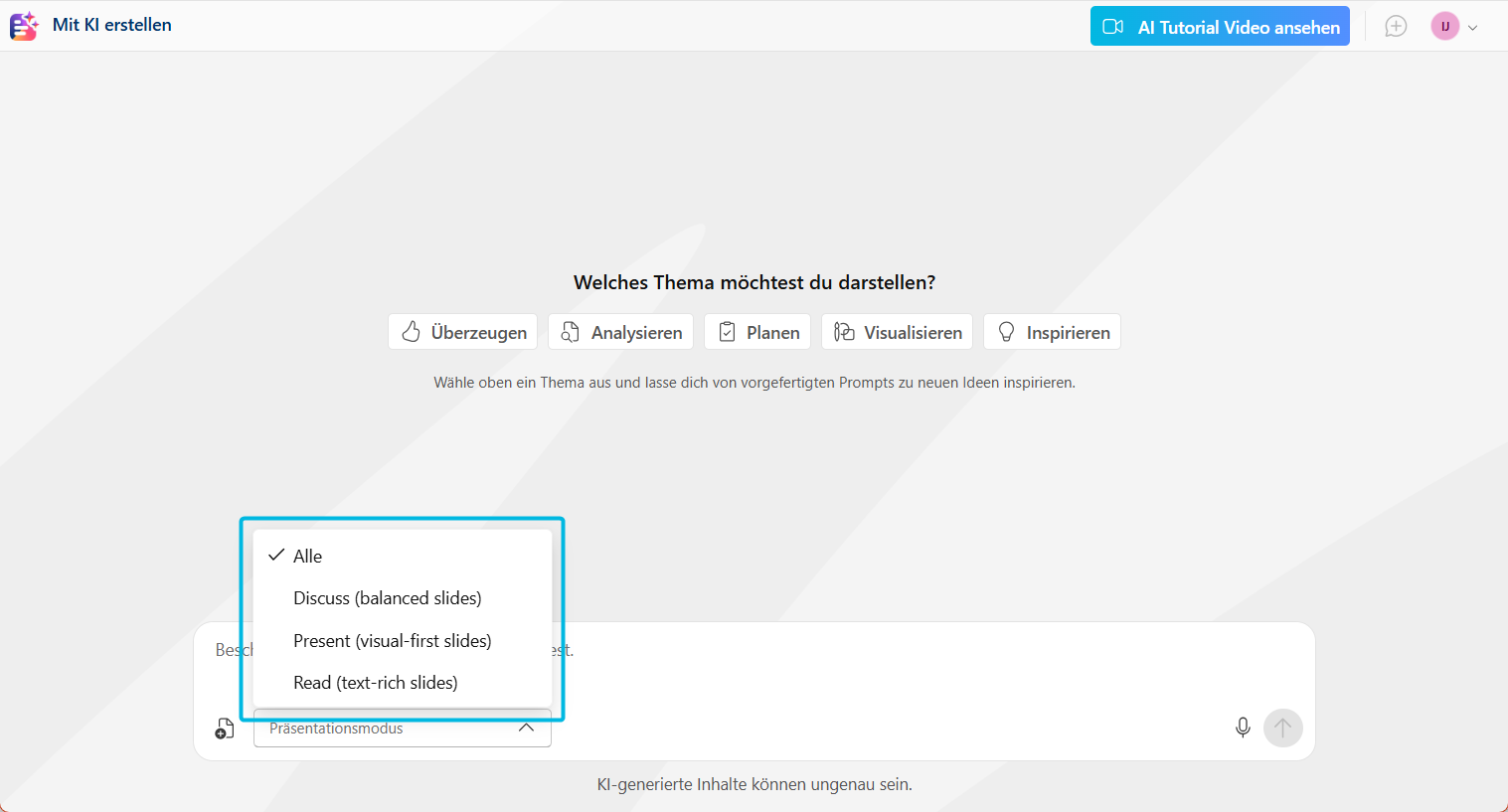This screenshot has width=1508, height=812.
Task: Collapse the Präsentationsmodus dropdown
Action: point(403,729)
